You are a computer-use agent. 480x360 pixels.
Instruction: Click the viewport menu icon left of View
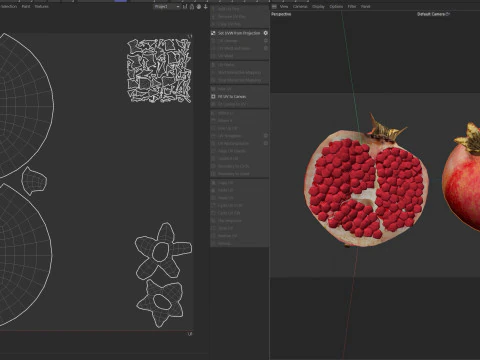pyautogui.click(x=274, y=6)
